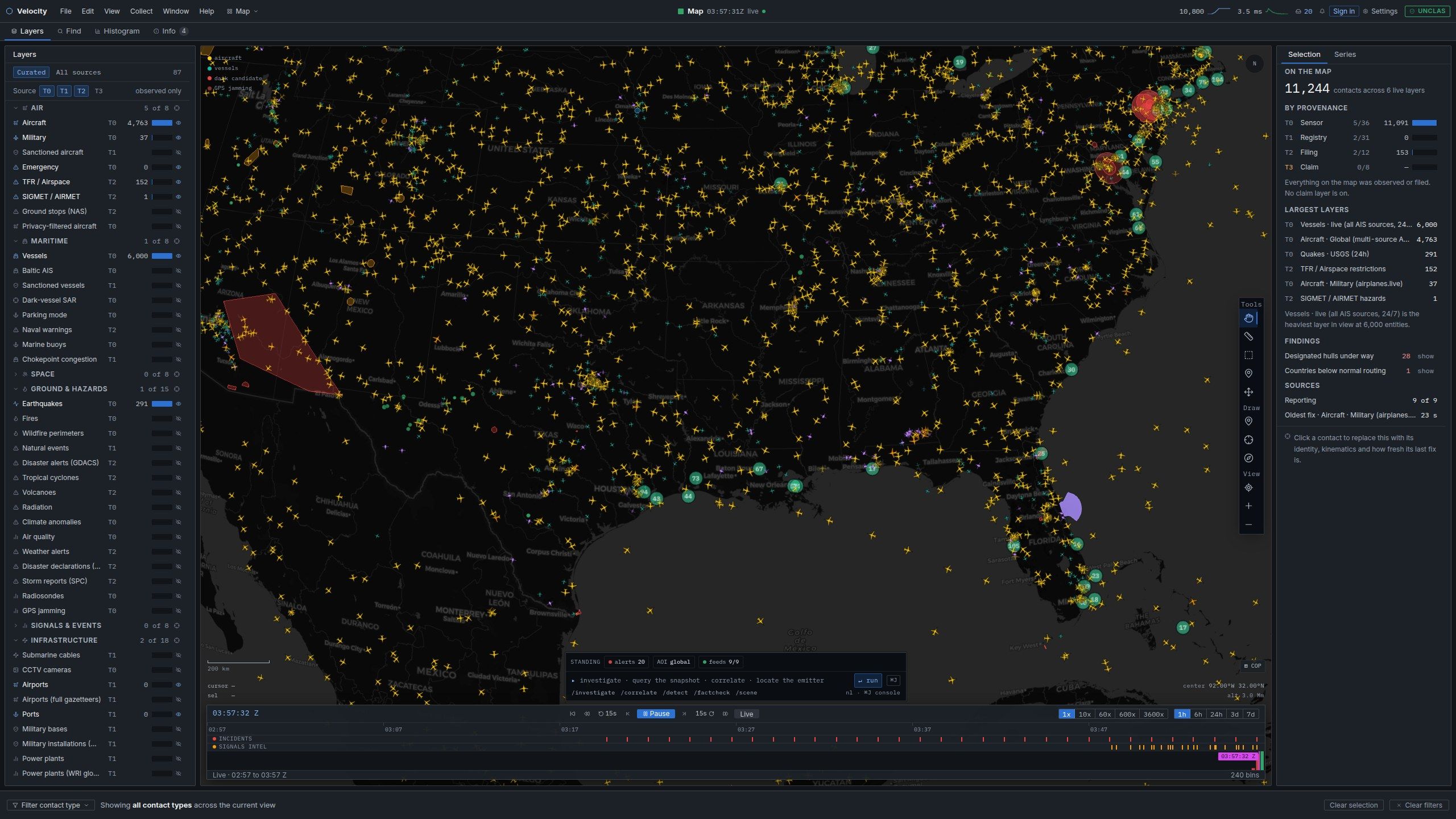Viewport: 1456px width, 819px height.
Task: Expand the SIGNALS & EVENTS group
Action: coord(15,626)
